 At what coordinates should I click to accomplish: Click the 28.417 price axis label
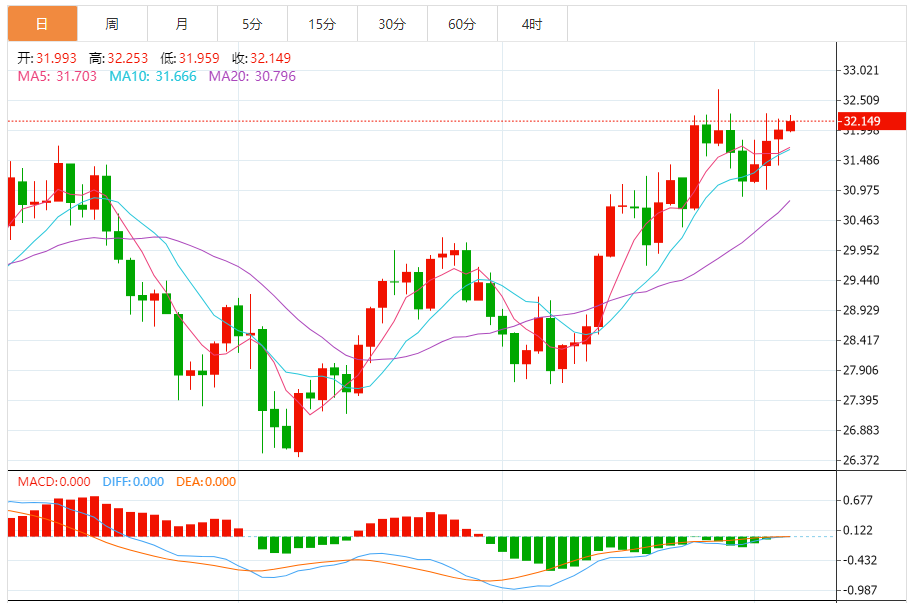click(x=861, y=340)
